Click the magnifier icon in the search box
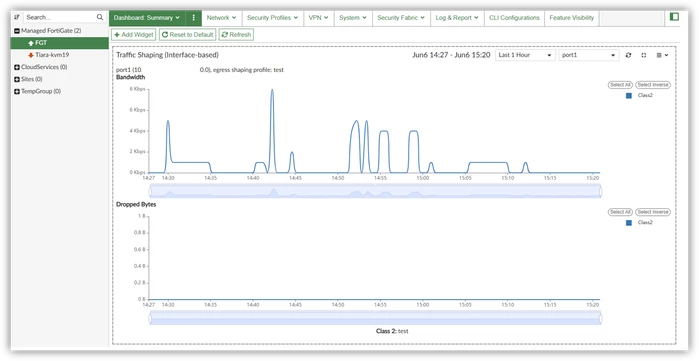699x361 pixels. 100,17
